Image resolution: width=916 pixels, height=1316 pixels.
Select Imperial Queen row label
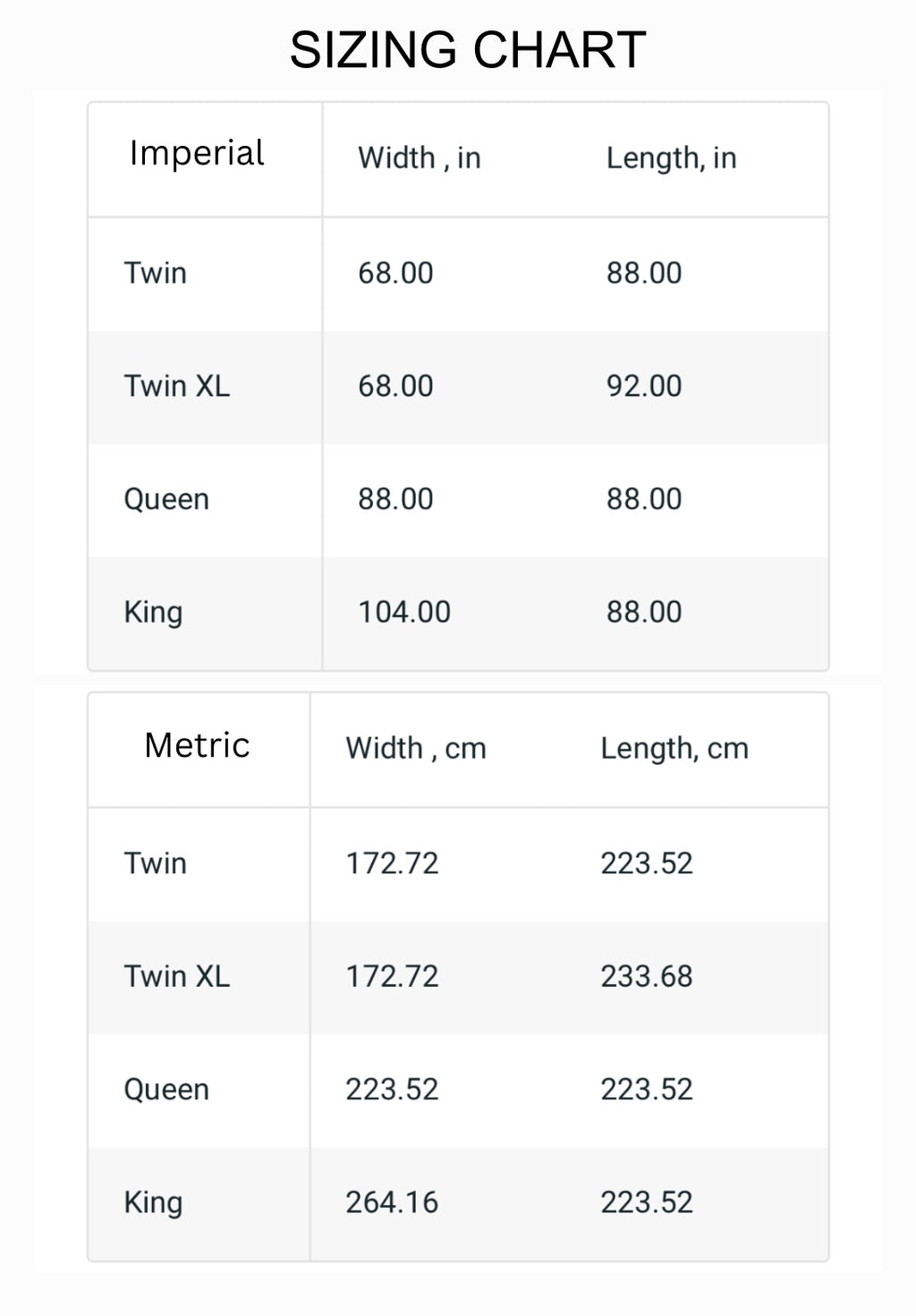coord(166,499)
